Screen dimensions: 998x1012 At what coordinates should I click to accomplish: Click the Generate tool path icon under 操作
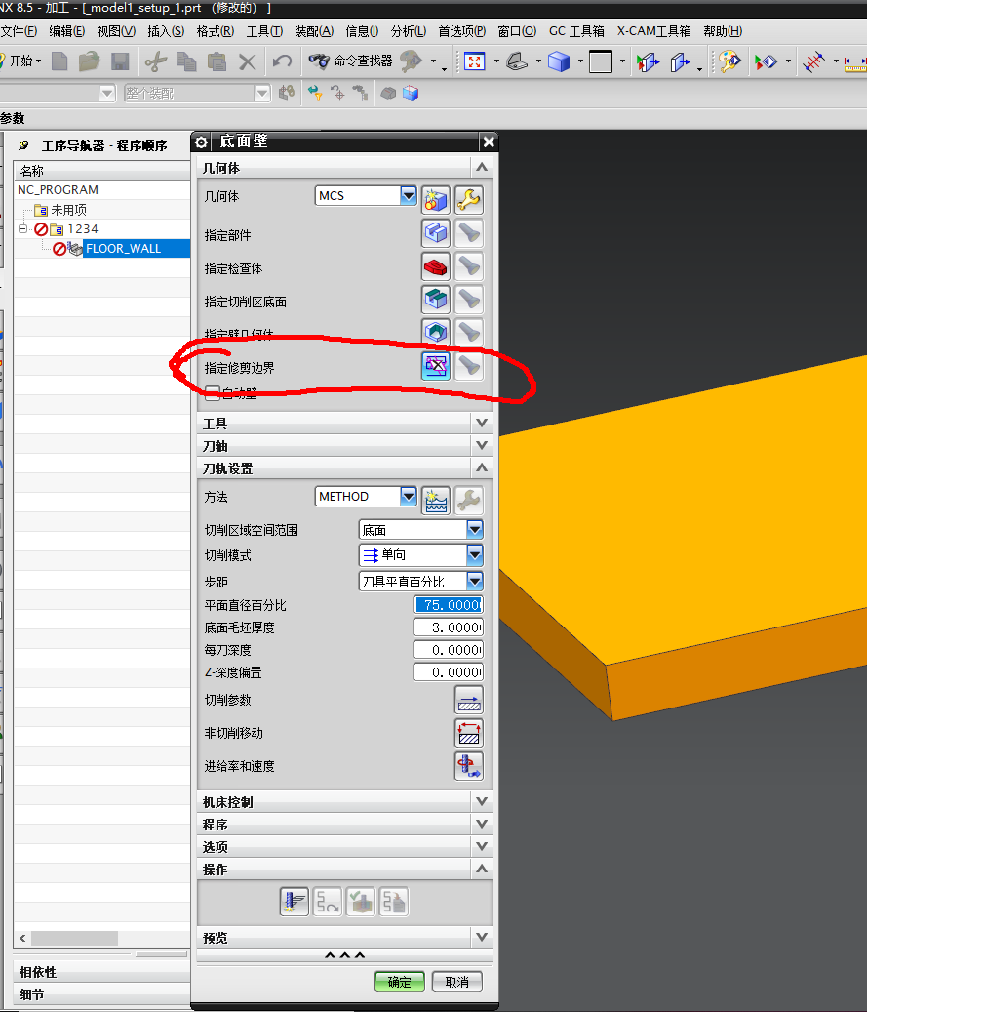click(x=294, y=902)
